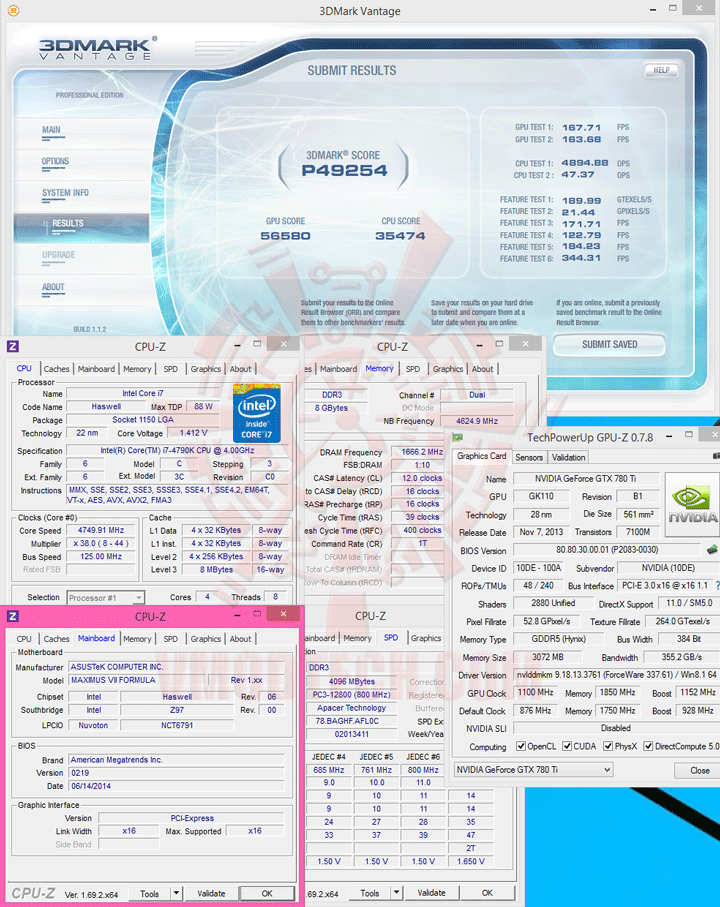Click the GPU score value 56580

tap(286, 236)
